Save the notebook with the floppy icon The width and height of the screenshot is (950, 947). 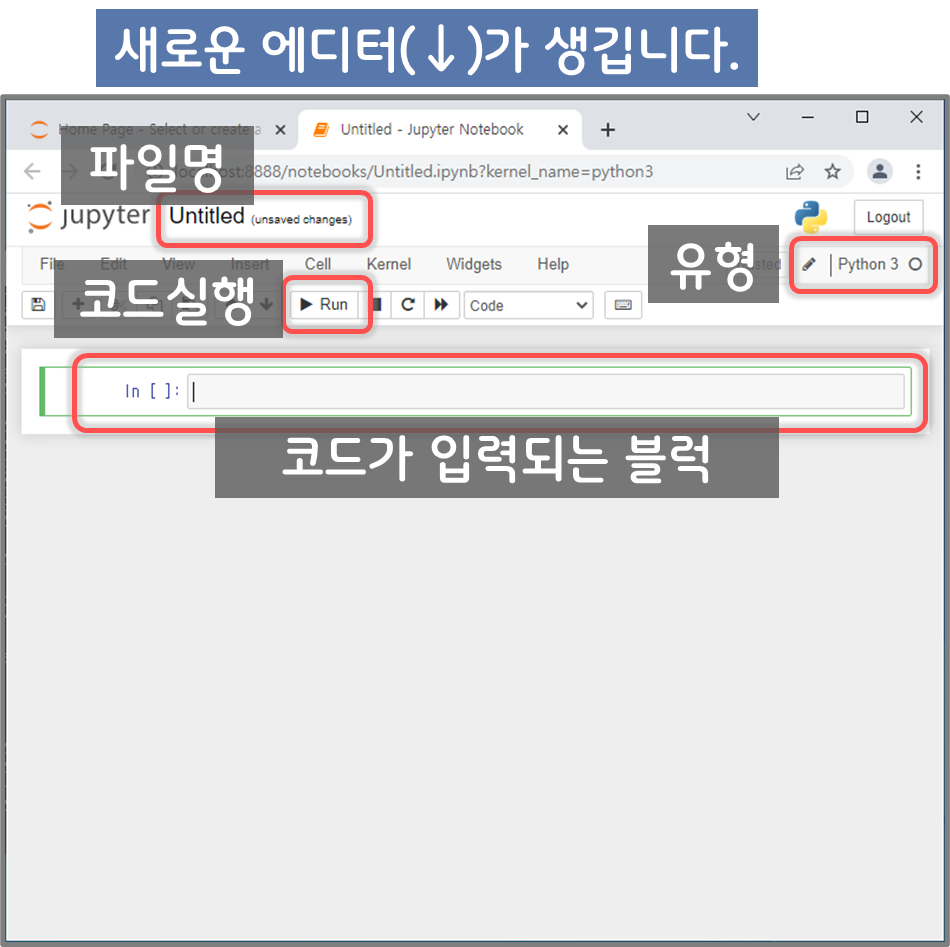point(38,305)
